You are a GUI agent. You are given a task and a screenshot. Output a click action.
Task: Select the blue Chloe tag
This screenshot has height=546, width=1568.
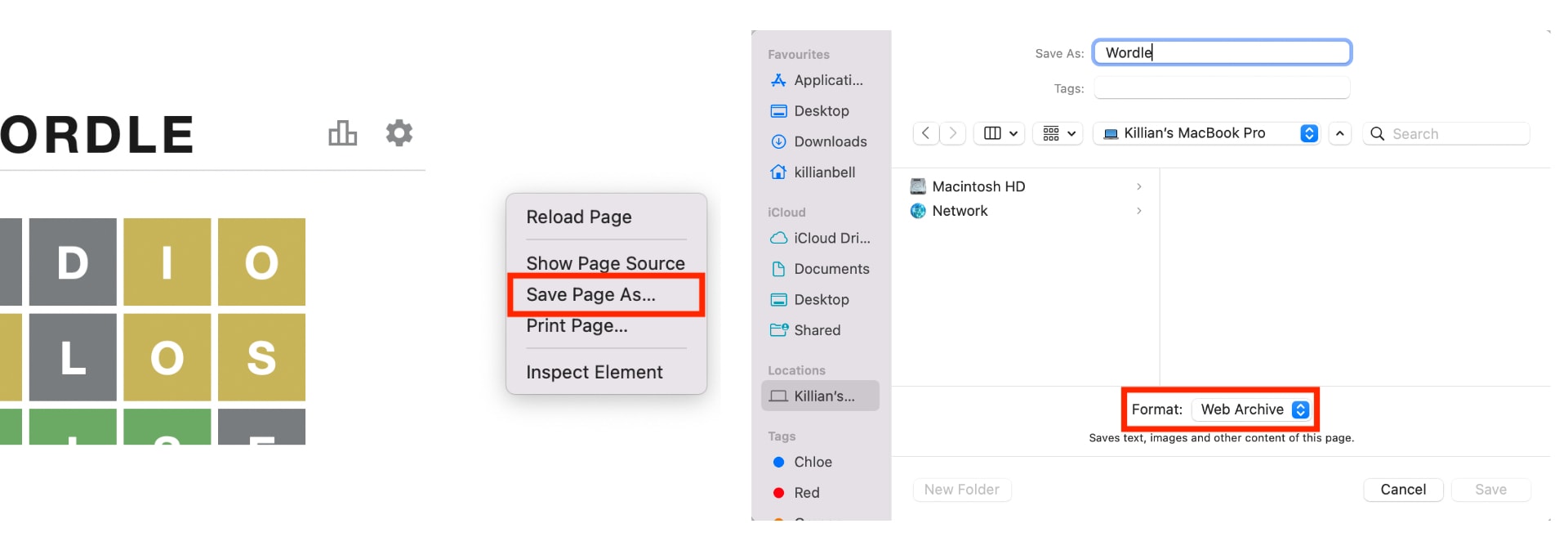coord(813,462)
